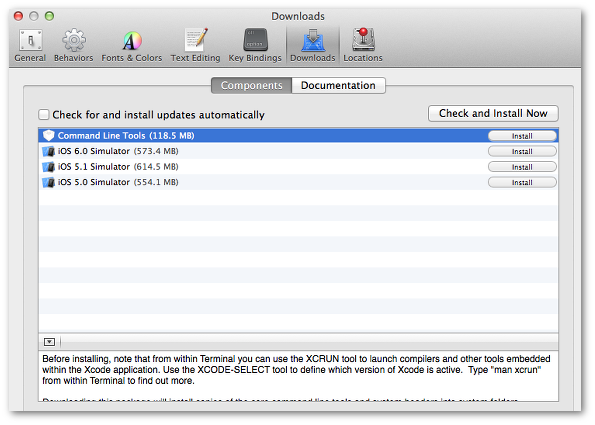This screenshot has height=425, width=595.
Task: Click the XCRUN description text
Action: (x=296, y=370)
